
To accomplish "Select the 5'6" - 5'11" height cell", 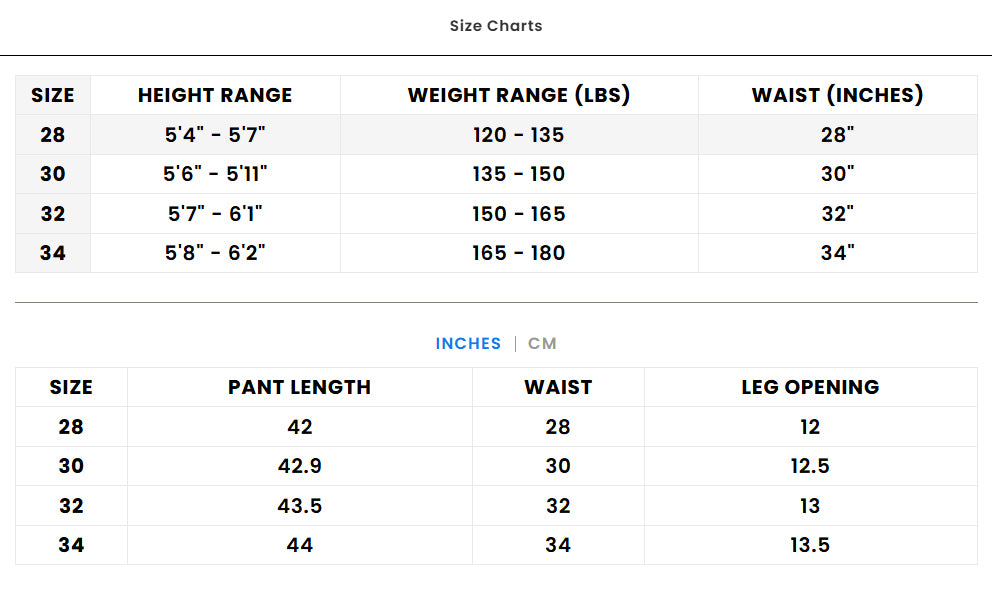I will [x=215, y=174].
